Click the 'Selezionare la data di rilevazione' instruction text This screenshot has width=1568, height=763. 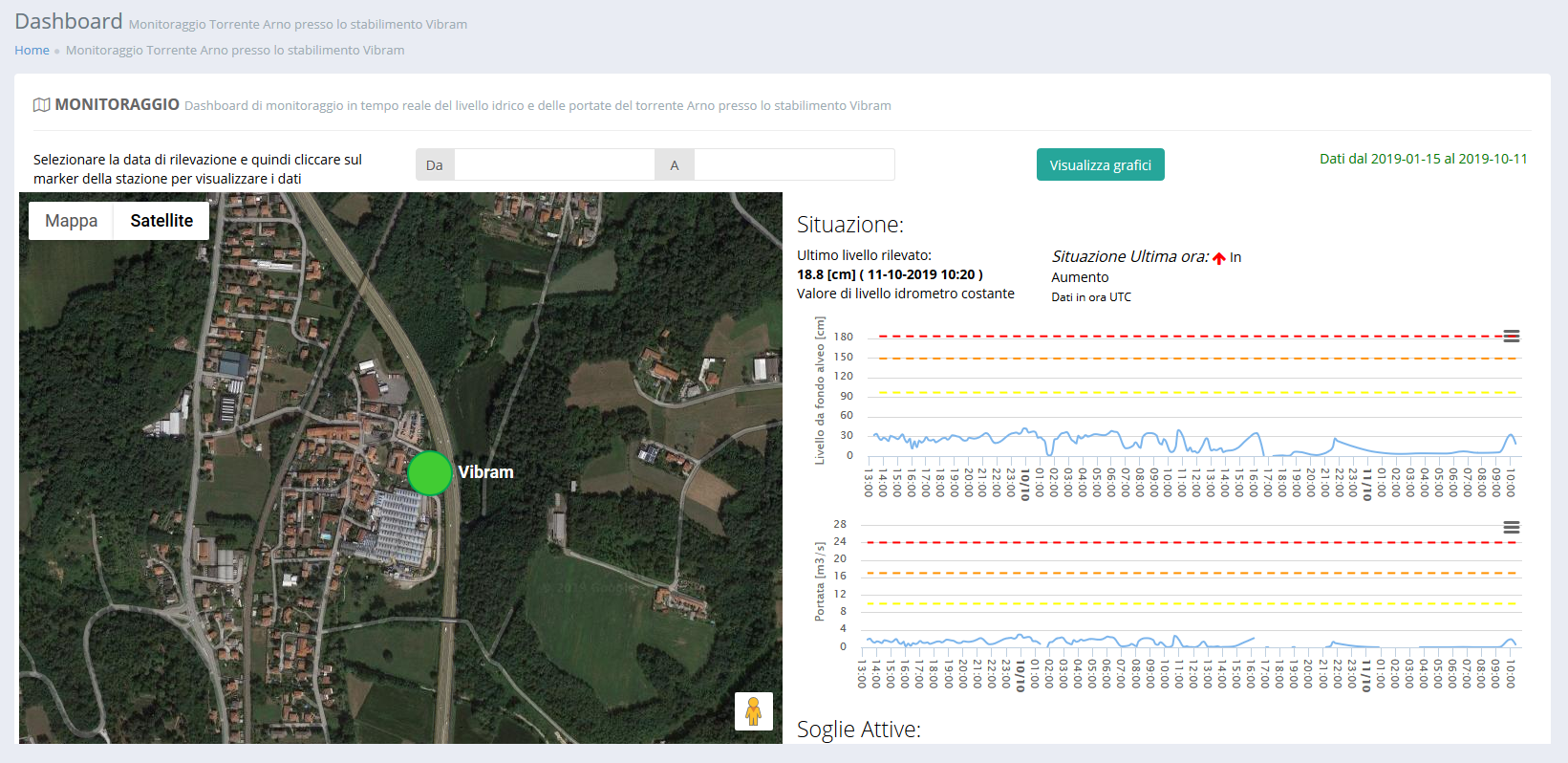click(x=198, y=169)
